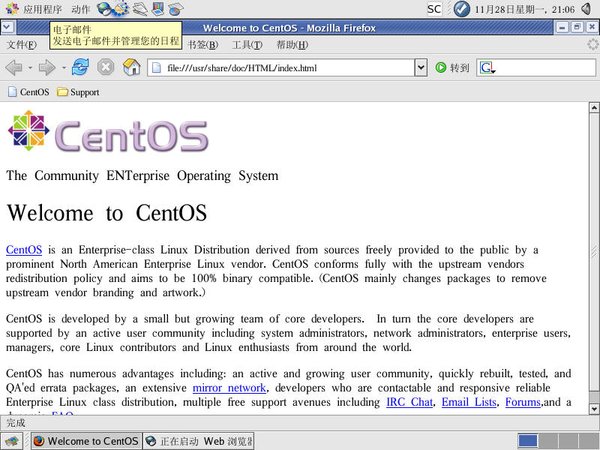Select the 正在启动 Web 浏览器 taskbar button

(199, 441)
